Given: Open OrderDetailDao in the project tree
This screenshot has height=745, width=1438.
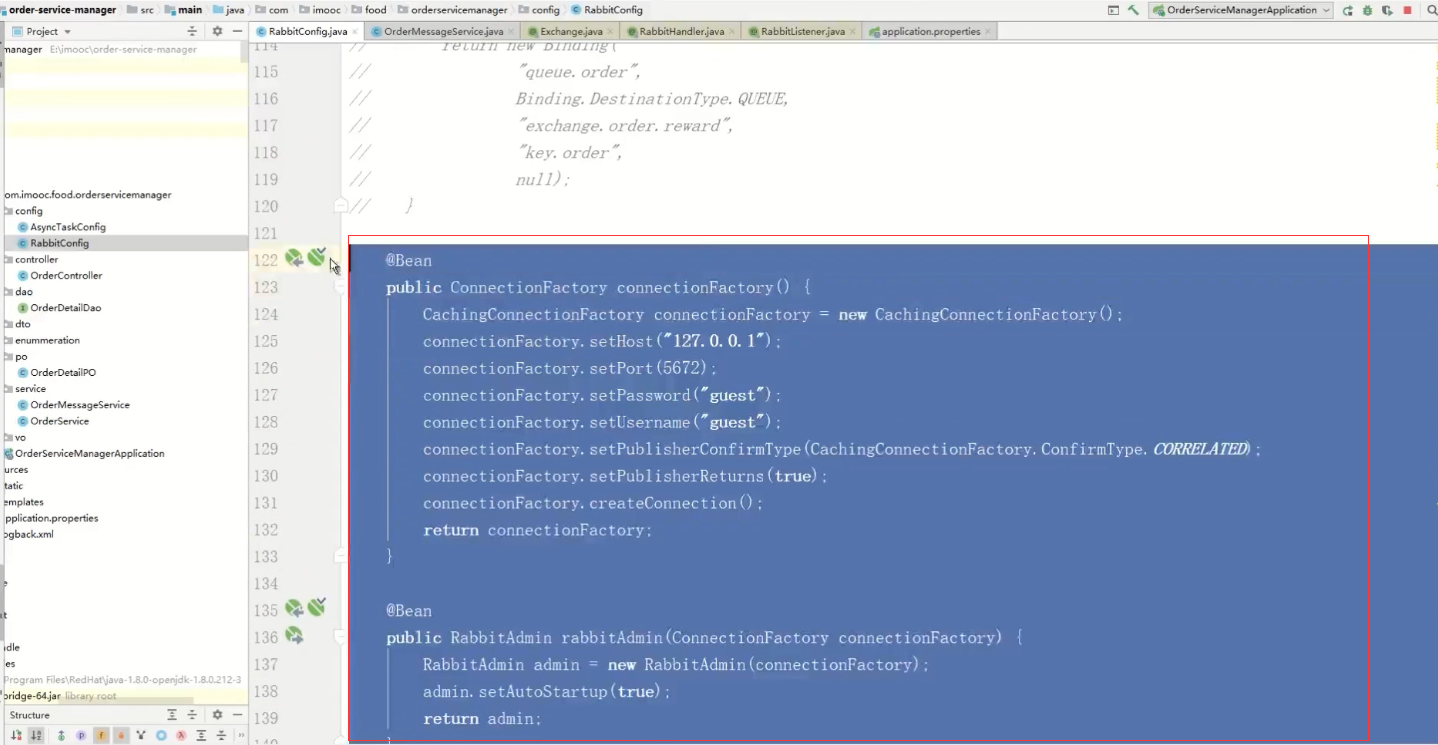Looking at the screenshot, I should (65, 308).
